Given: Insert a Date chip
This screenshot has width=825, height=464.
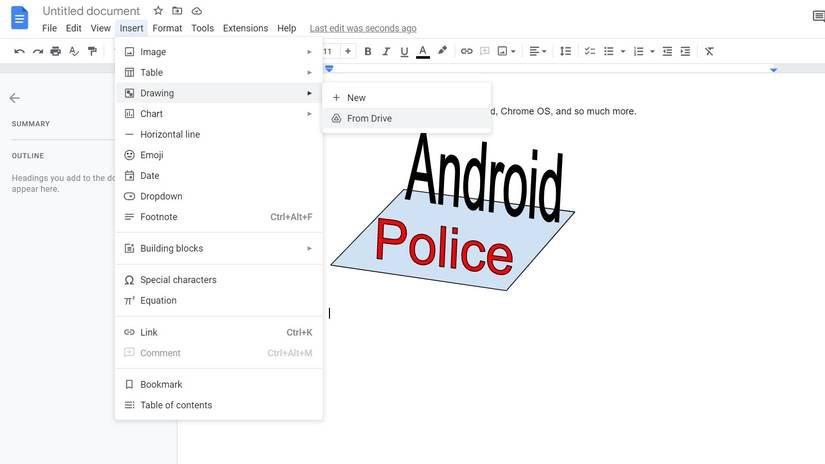Looking at the screenshot, I should (x=218, y=175).
